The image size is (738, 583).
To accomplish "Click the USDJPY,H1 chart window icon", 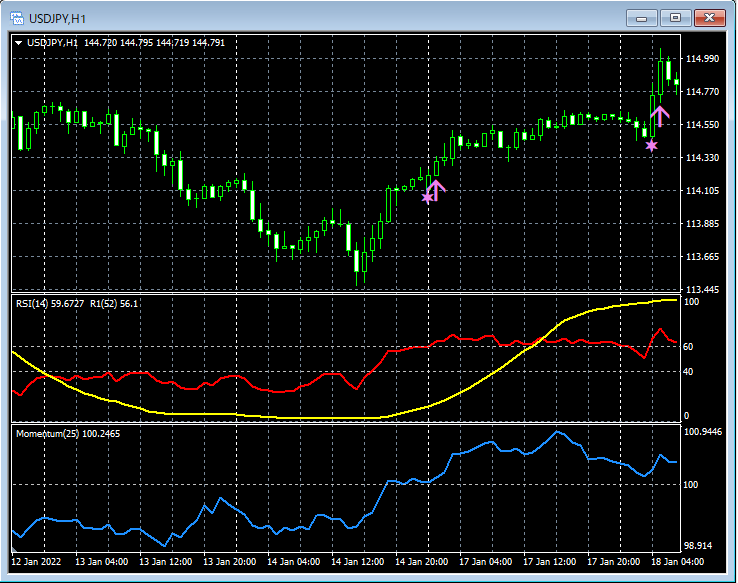I will pyautogui.click(x=17, y=18).
